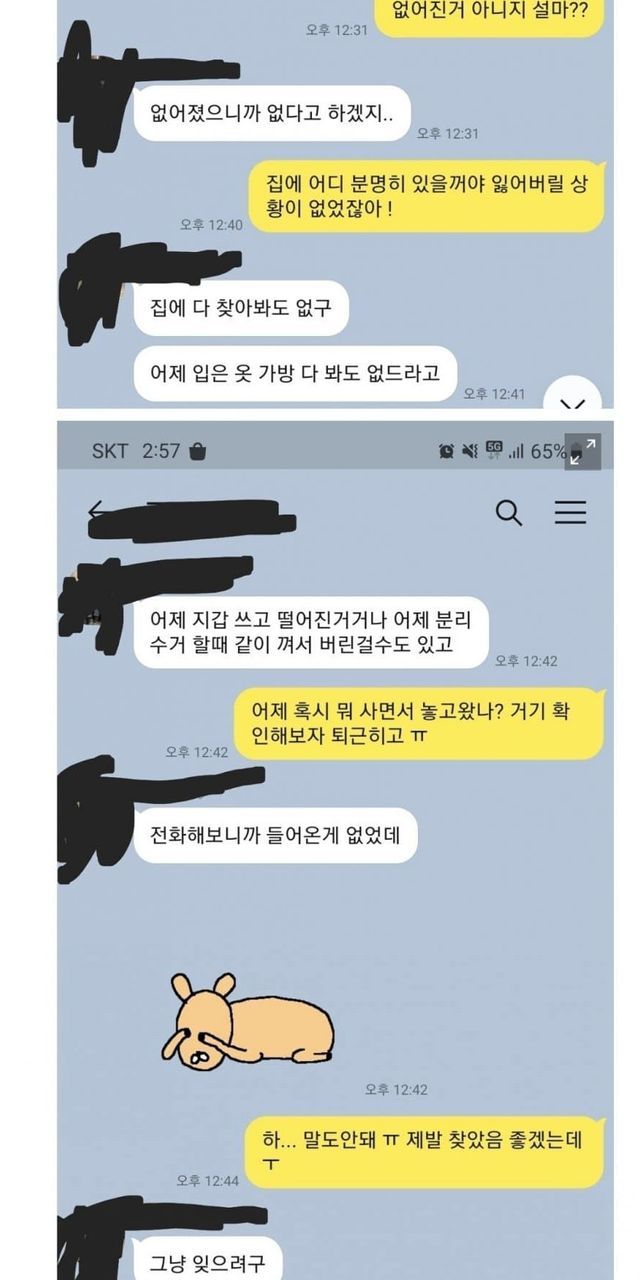This screenshot has width=640, height=1280.
Task: Tap scroll-to-bottom chevron button
Action: [x=572, y=400]
